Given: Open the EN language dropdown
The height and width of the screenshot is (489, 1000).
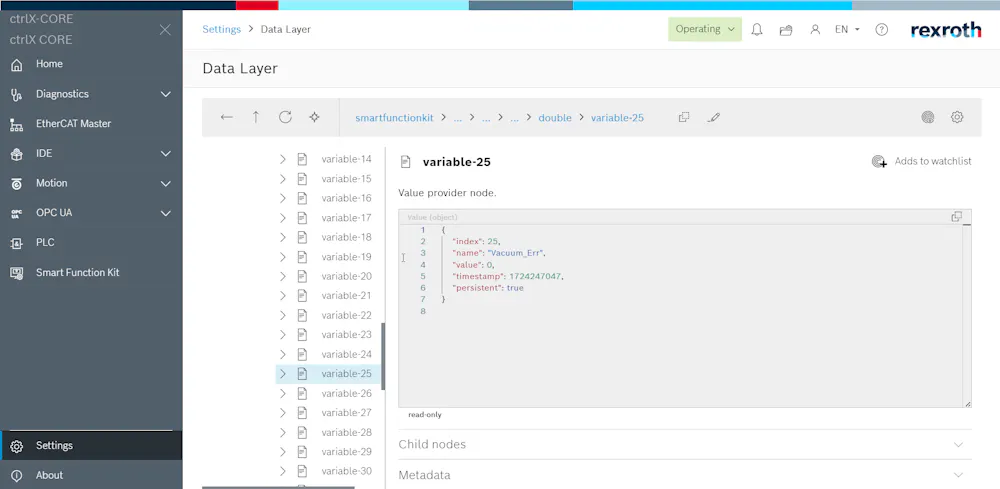Looking at the screenshot, I should click(848, 29).
